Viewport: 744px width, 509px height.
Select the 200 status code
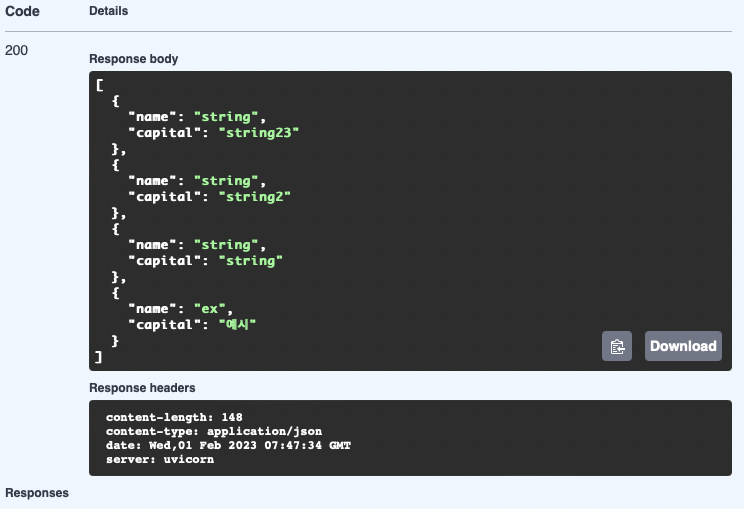pyautogui.click(x=16, y=50)
